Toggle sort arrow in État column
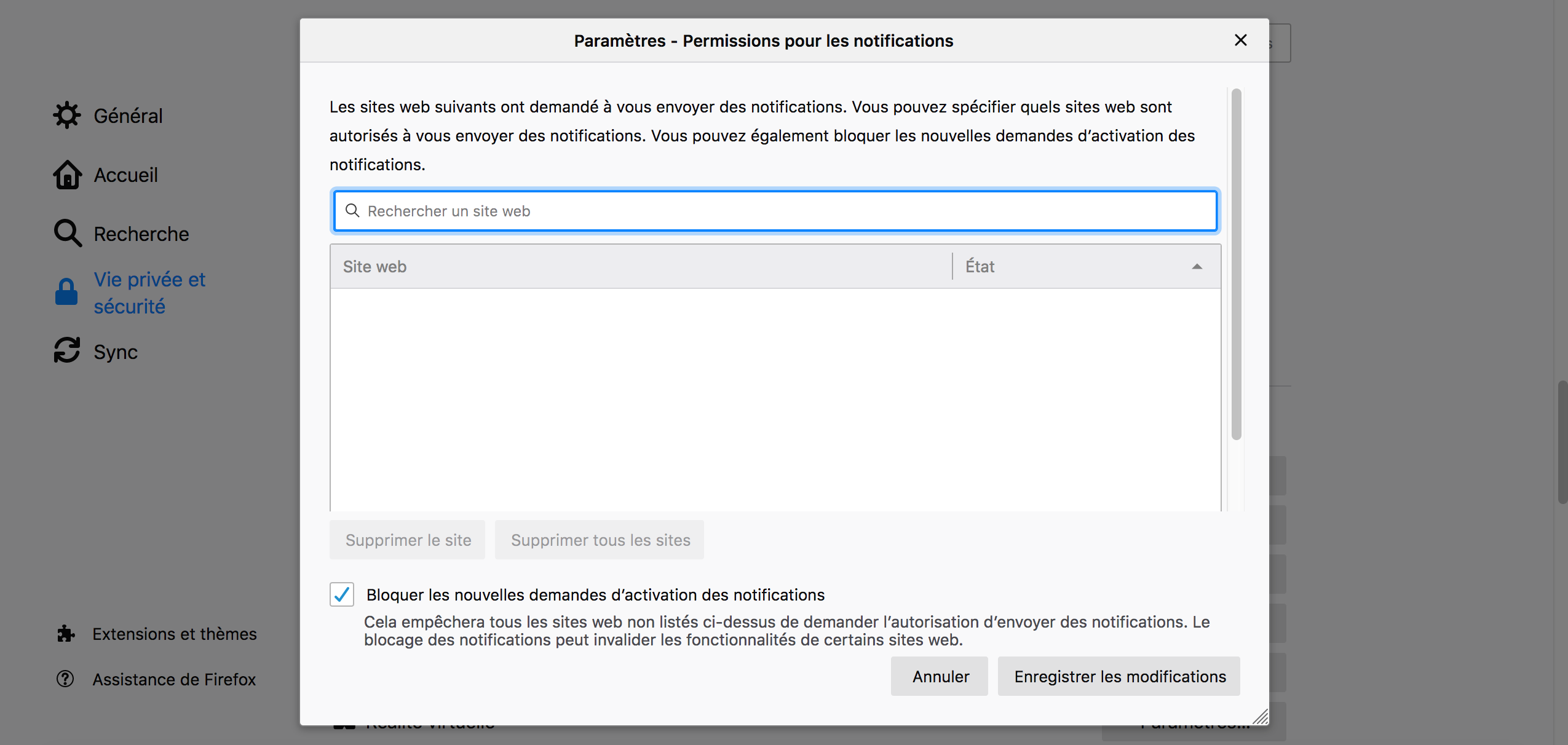The width and height of the screenshot is (1568, 745). [1197, 267]
